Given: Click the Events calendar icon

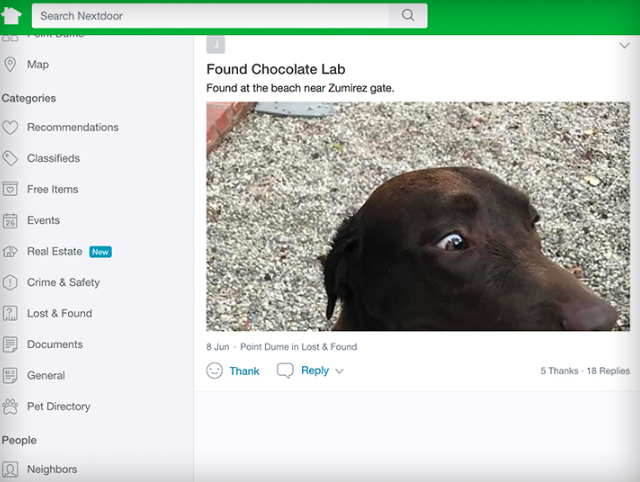Looking at the screenshot, I should coord(10,221).
